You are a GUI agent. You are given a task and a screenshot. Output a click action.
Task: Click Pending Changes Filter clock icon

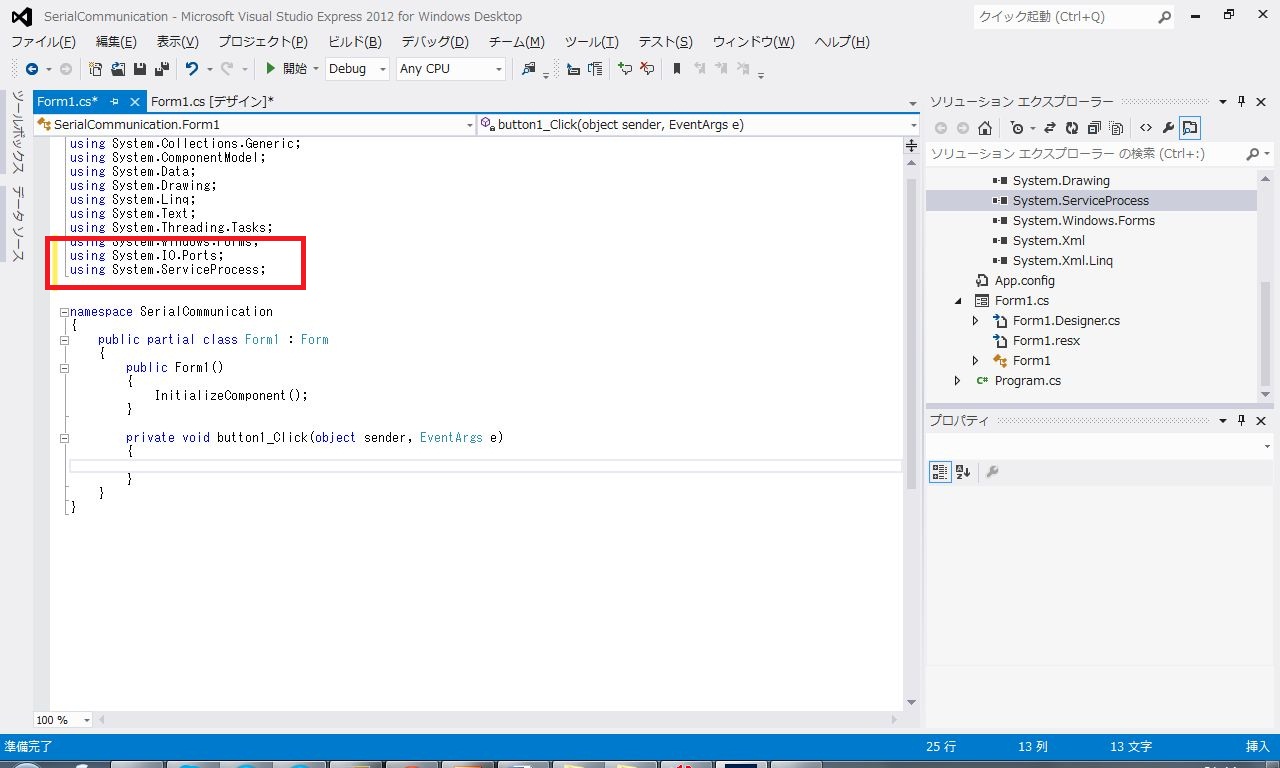[x=1017, y=128]
